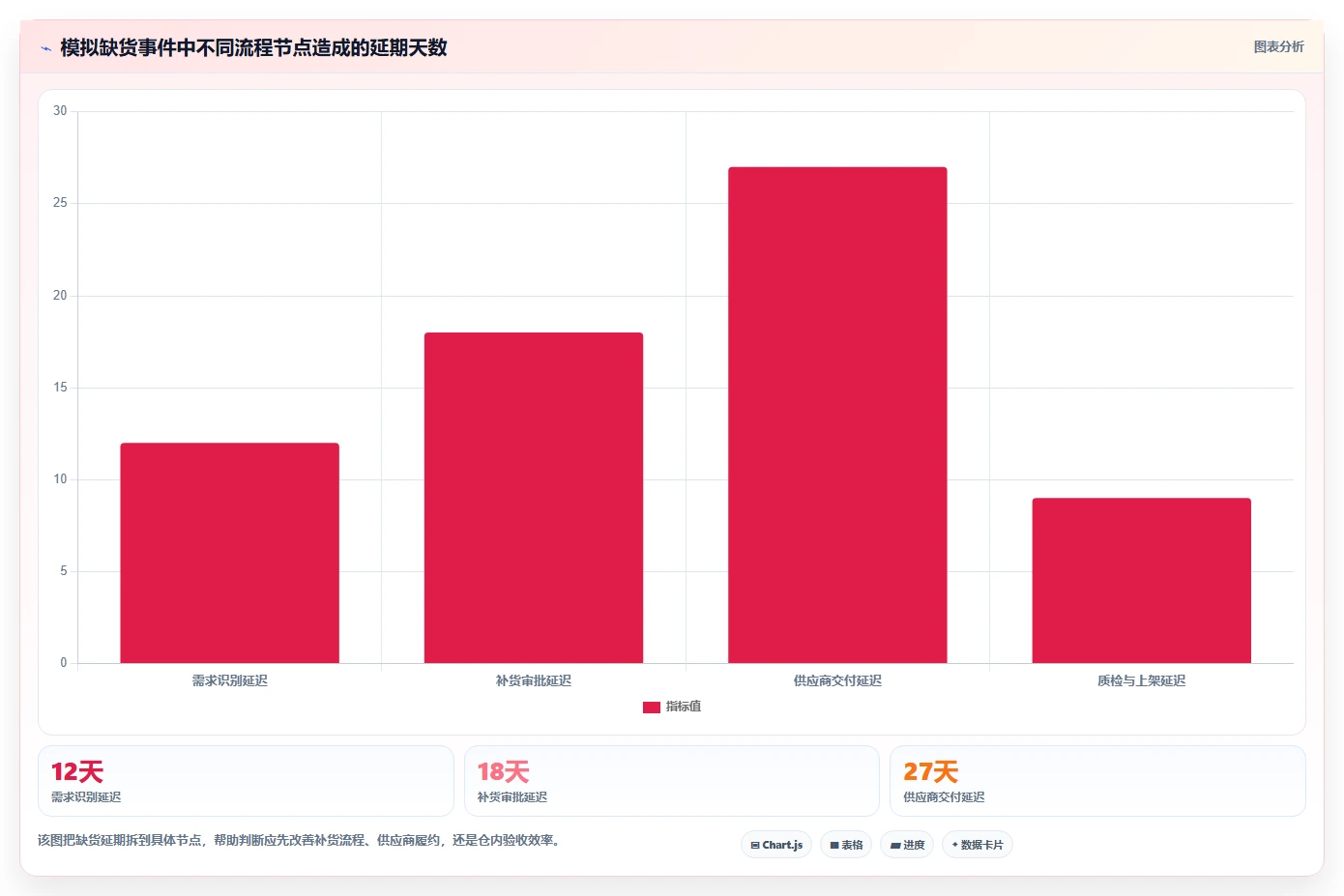Select the Chart.js tag chip
The height and width of the screenshot is (896, 1344).
pyautogui.click(x=776, y=845)
